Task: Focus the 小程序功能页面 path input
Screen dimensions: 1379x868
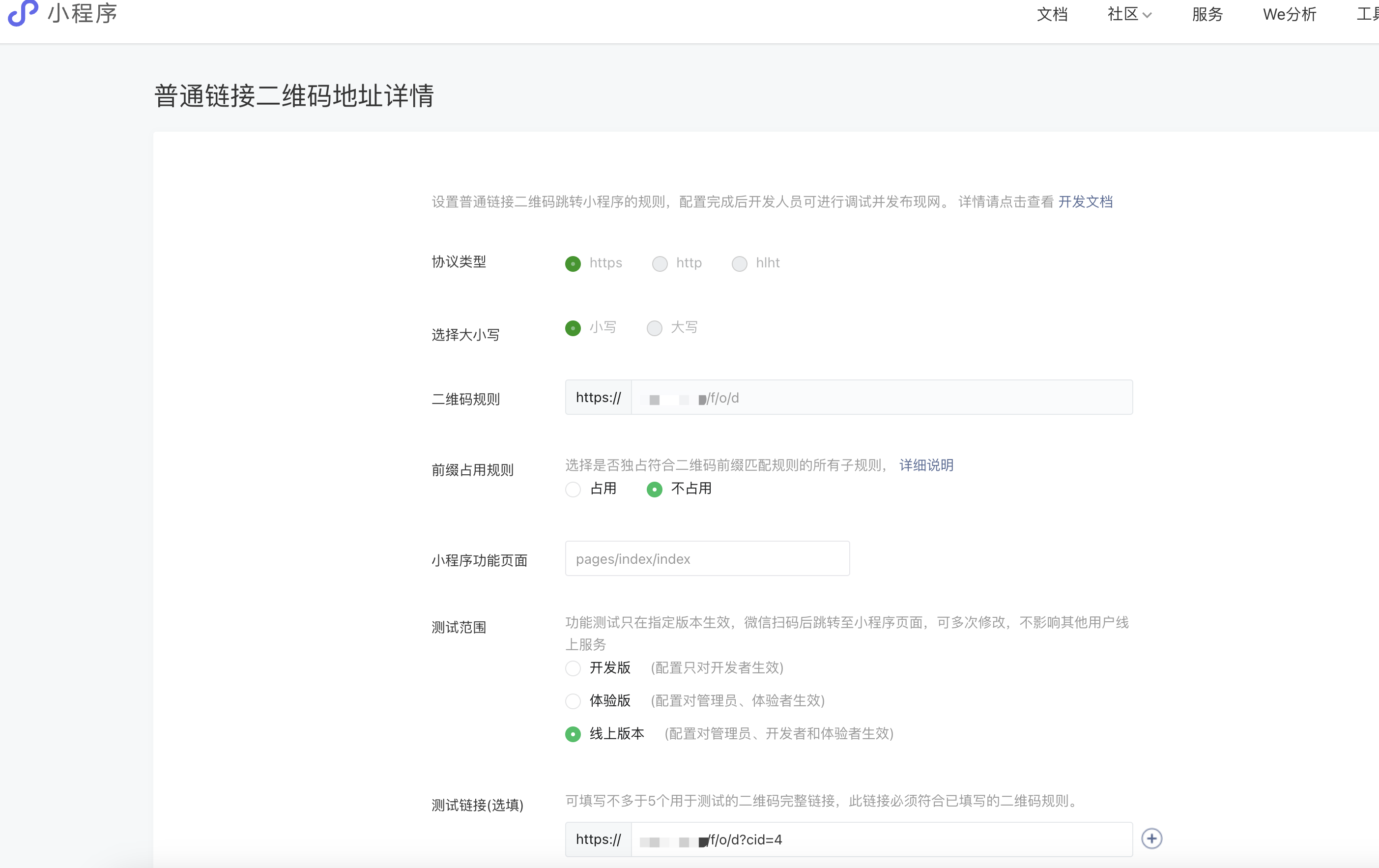Action: 707,558
